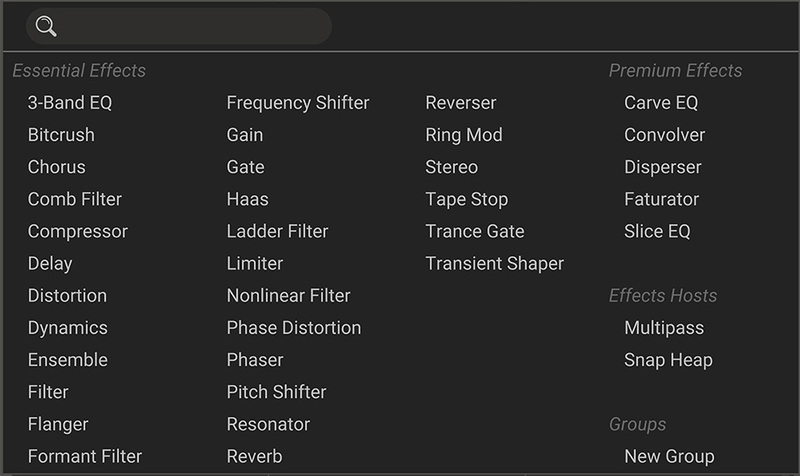
Task: Add the Frequency Shifter effect
Action: point(298,103)
